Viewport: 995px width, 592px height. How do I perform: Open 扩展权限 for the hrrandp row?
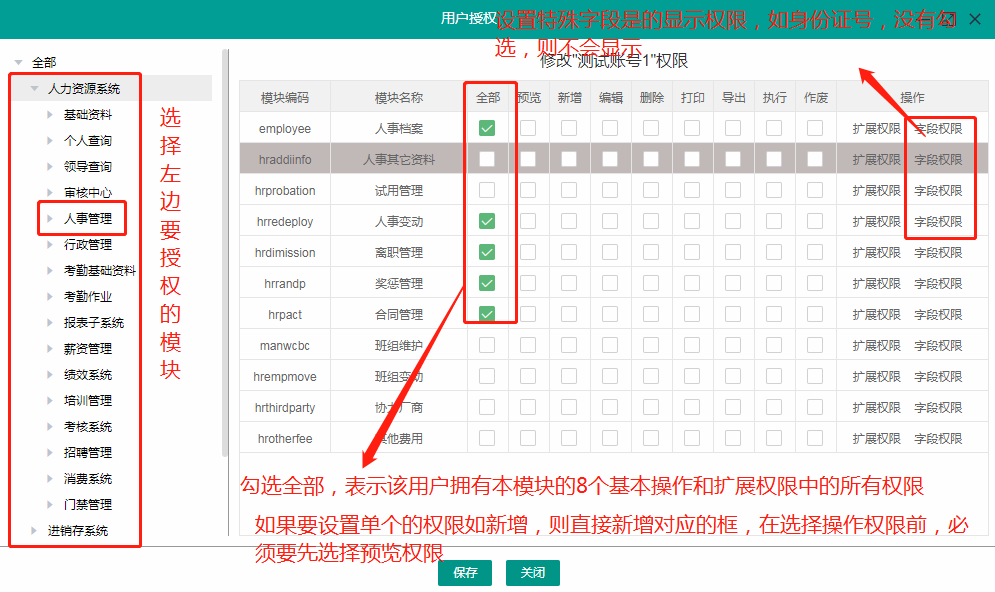876,283
